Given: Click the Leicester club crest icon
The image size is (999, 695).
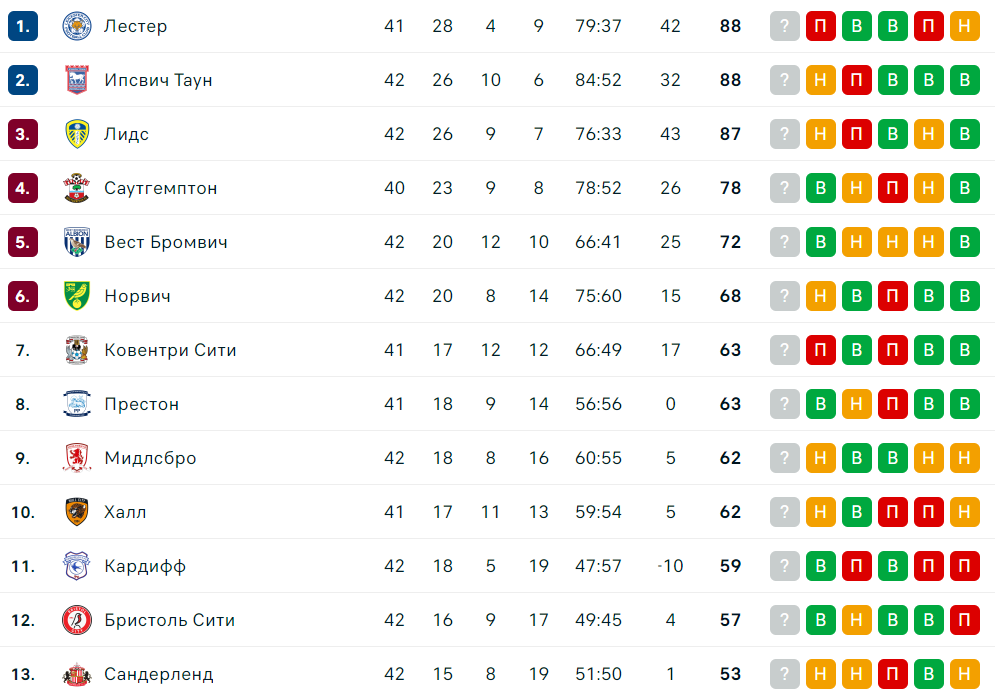Looking at the screenshot, I should pyautogui.click(x=76, y=26).
